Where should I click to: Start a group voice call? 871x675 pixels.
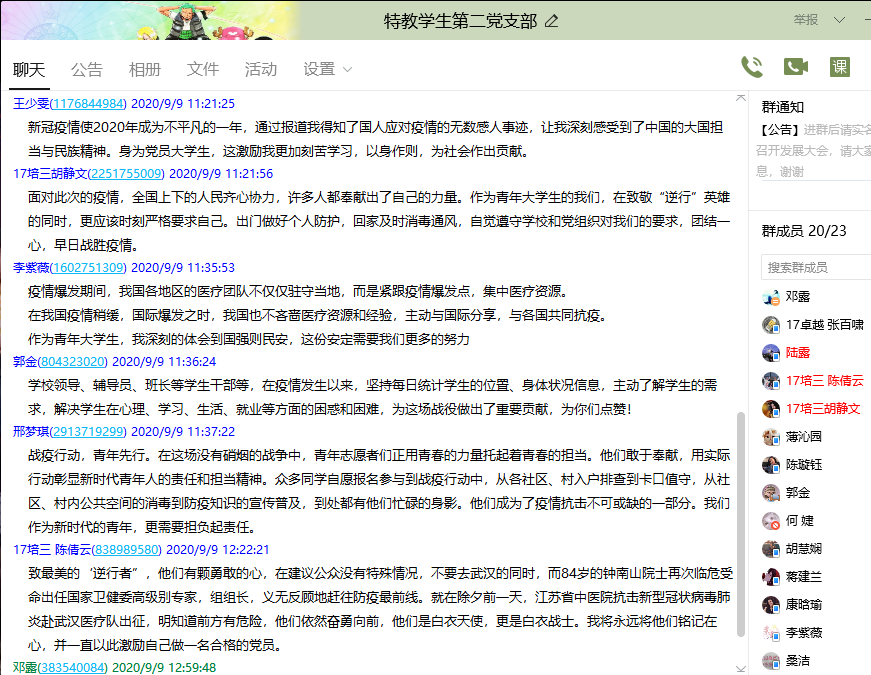click(x=751, y=67)
